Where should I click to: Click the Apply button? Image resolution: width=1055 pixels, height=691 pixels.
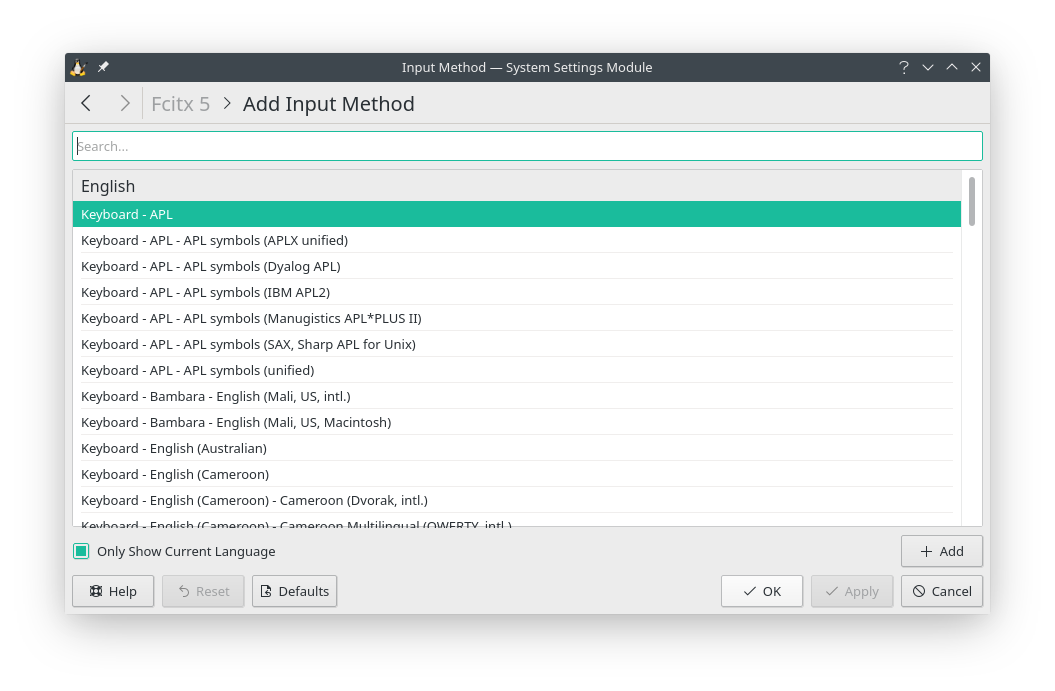click(x=852, y=591)
